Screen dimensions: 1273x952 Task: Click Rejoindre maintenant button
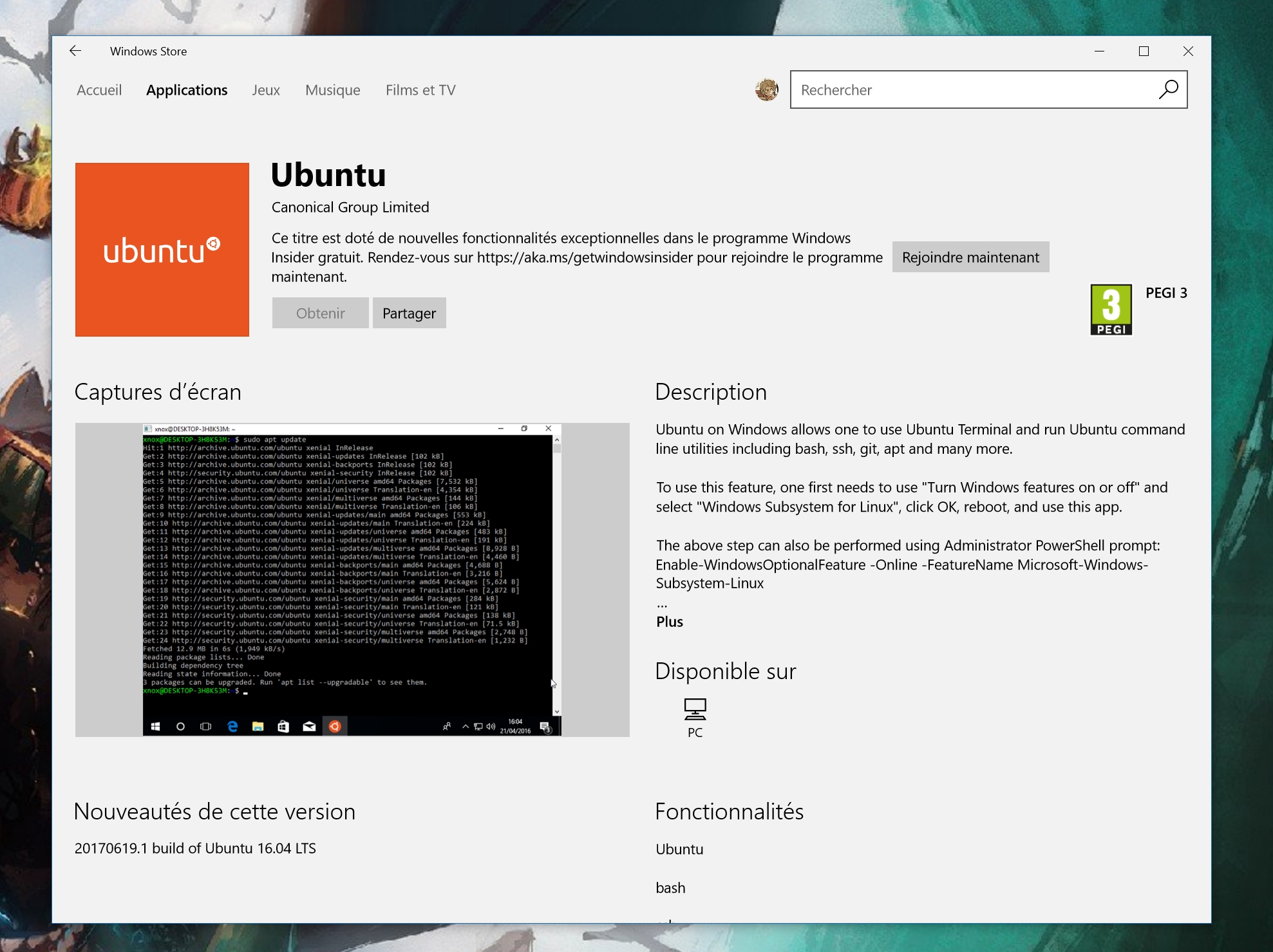(x=970, y=257)
